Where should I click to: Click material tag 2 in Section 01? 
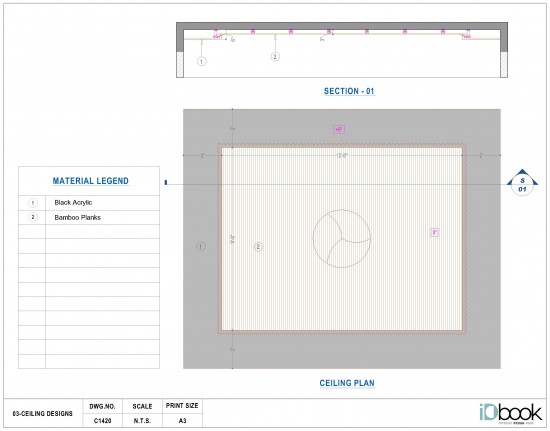[275, 56]
